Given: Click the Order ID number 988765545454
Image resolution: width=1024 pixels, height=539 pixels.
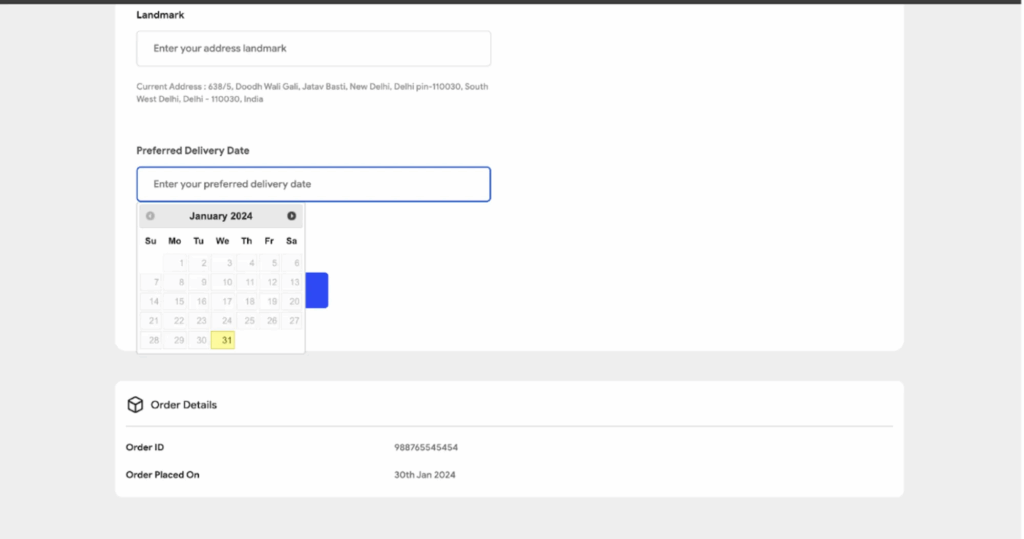Looking at the screenshot, I should coord(426,448).
